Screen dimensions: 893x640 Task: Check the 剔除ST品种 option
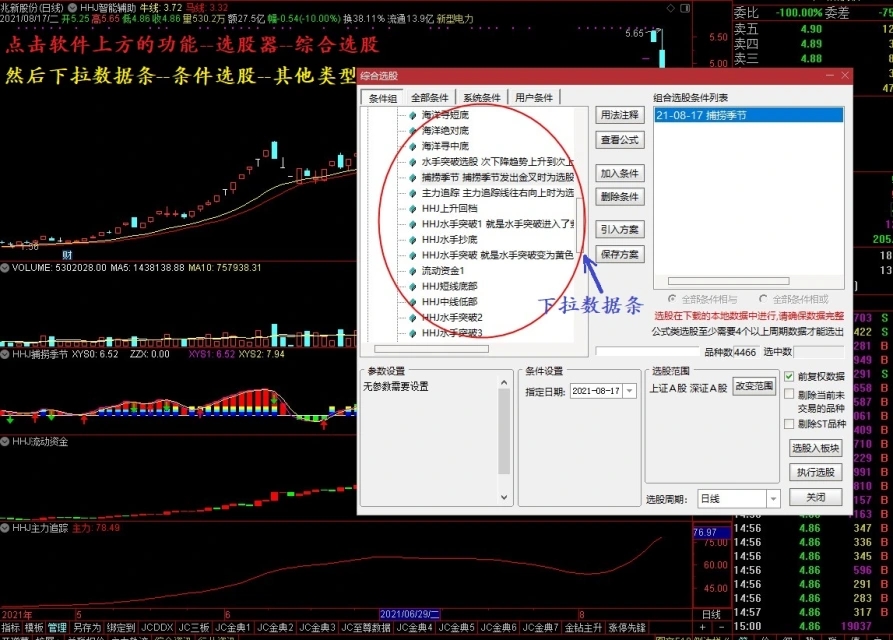pyautogui.click(x=790, y=424)
